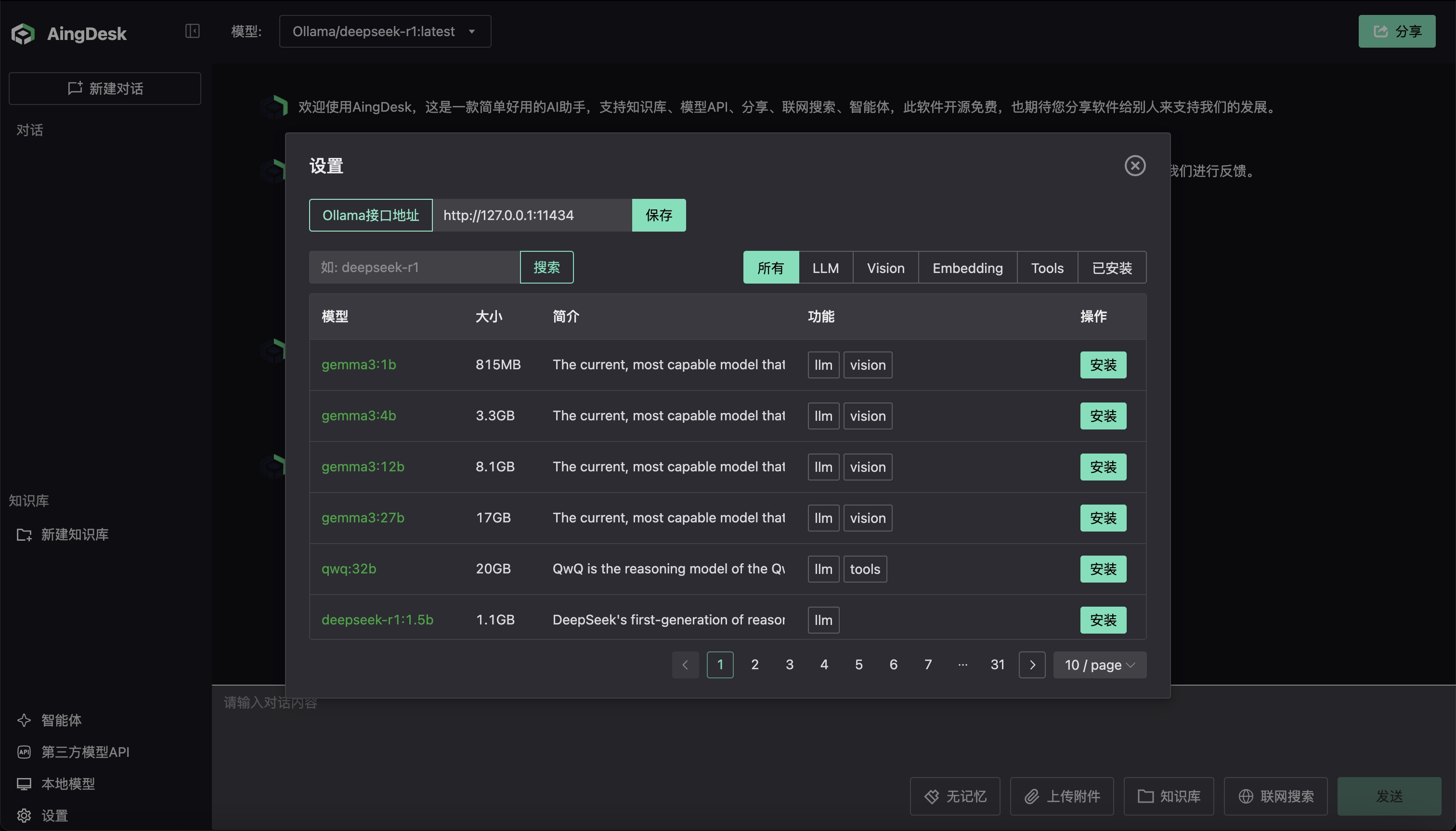Open the gemma3:4b model link
Viewport: 1456px width, 831px height.
pyautogui.click(x=358, y=415)
